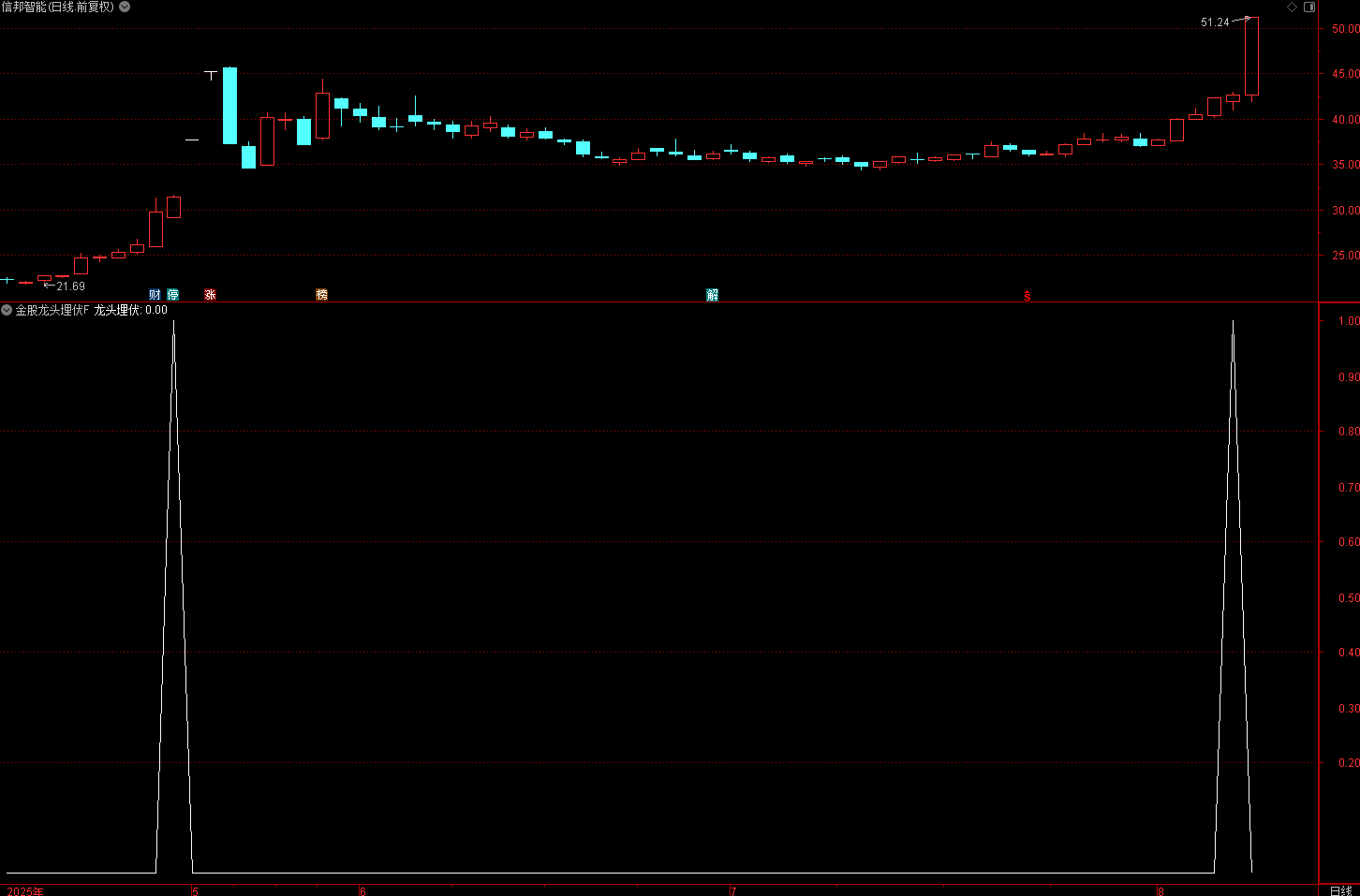1360x896 pixels.
Task: Click the month 7 marker on time axis
Action: coord(733,890)
